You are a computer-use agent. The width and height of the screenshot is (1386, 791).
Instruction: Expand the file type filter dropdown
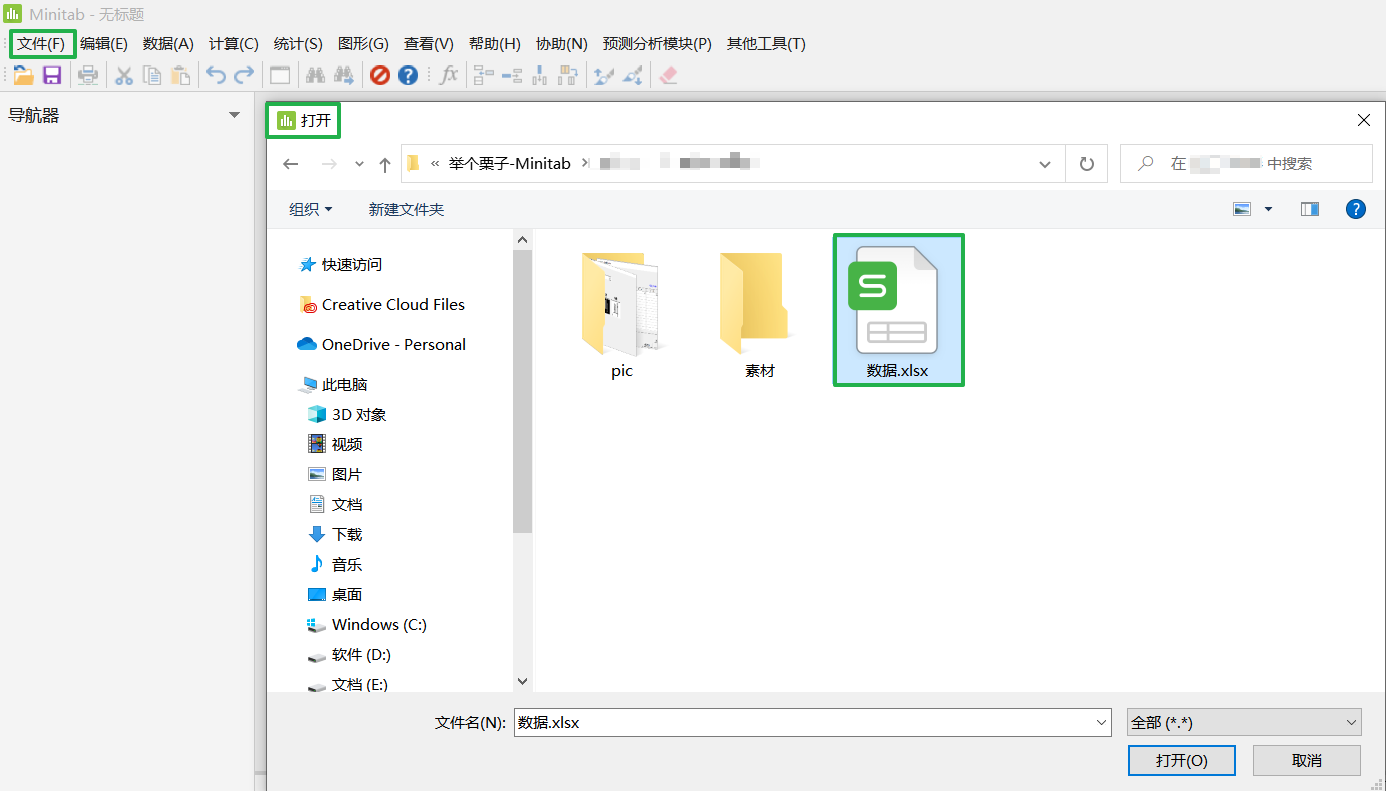tap(1243, 722)
